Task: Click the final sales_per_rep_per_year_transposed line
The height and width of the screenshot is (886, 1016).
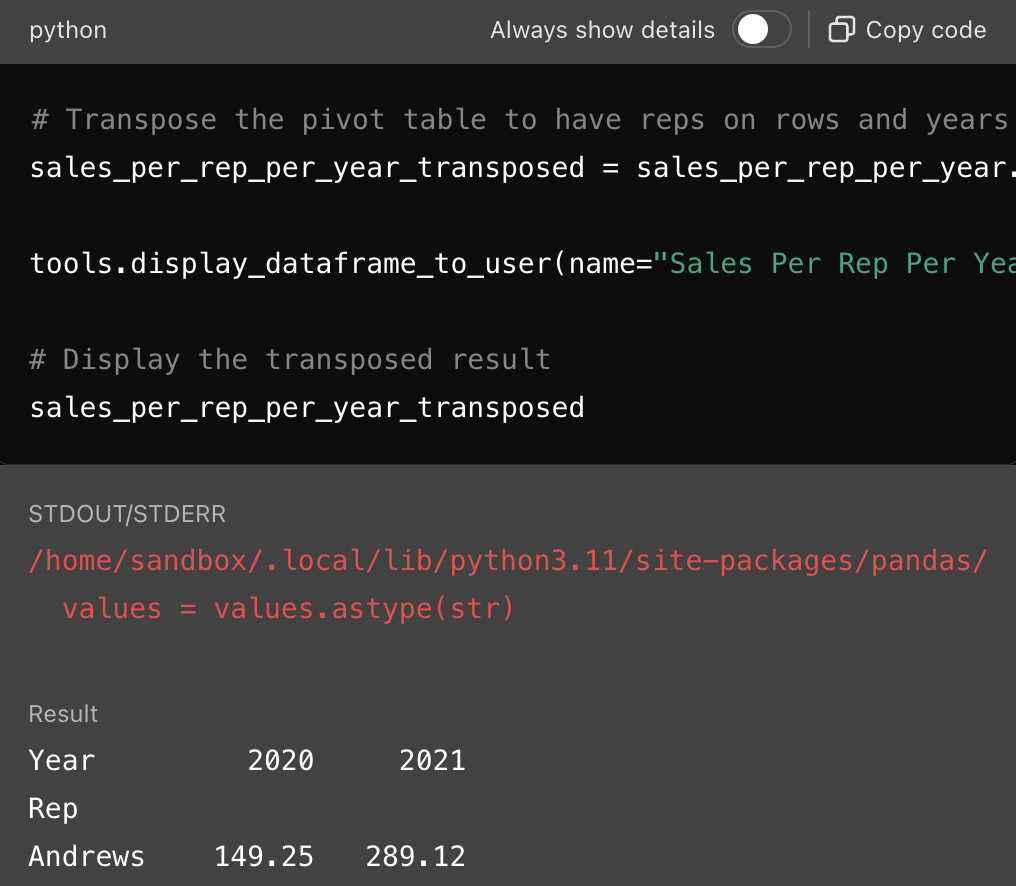Action: click(306, 407)
